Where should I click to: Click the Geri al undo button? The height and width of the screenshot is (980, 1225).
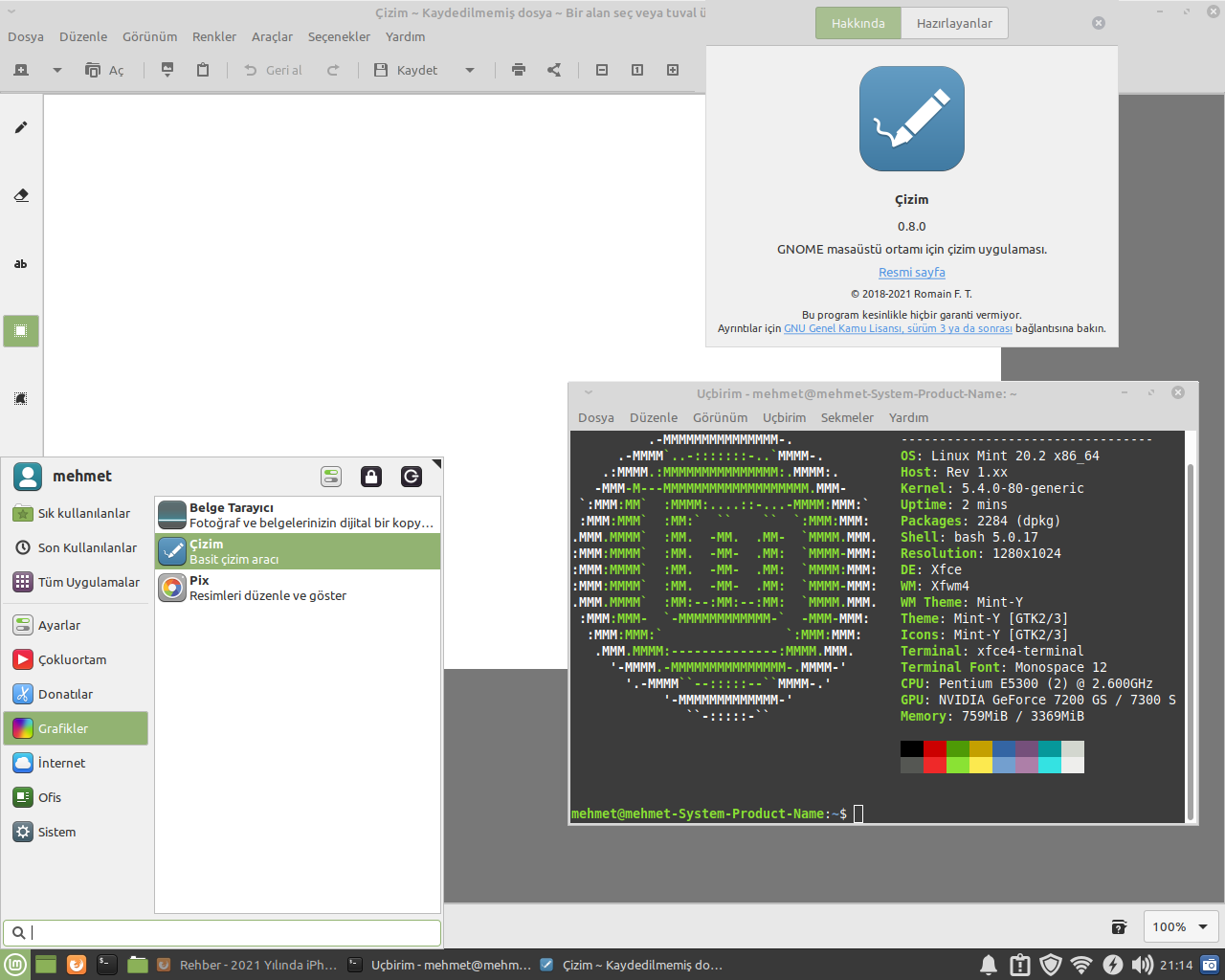point(273,70)
